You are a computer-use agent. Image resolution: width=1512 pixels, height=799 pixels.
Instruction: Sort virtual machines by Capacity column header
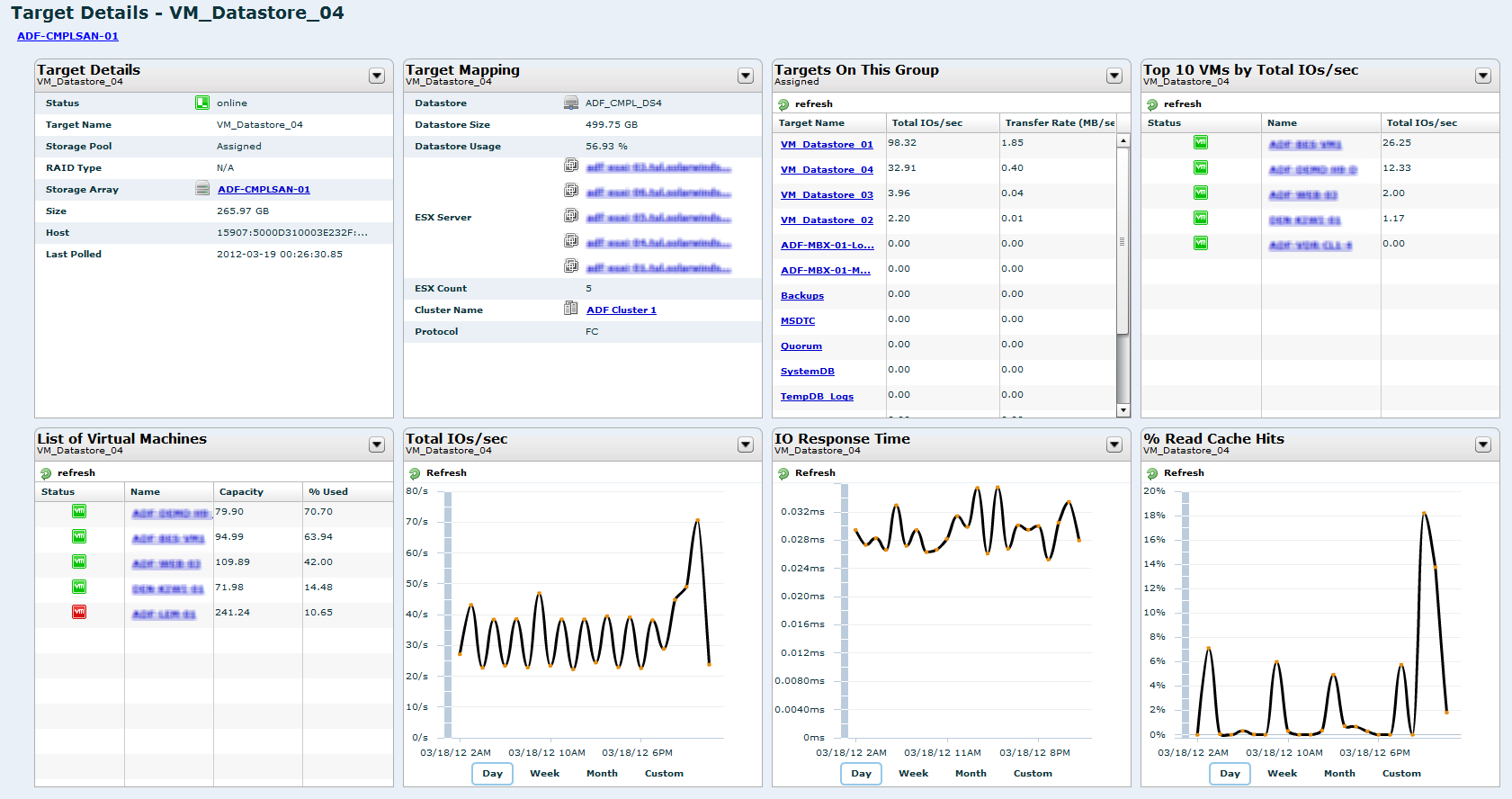[258, 492]
